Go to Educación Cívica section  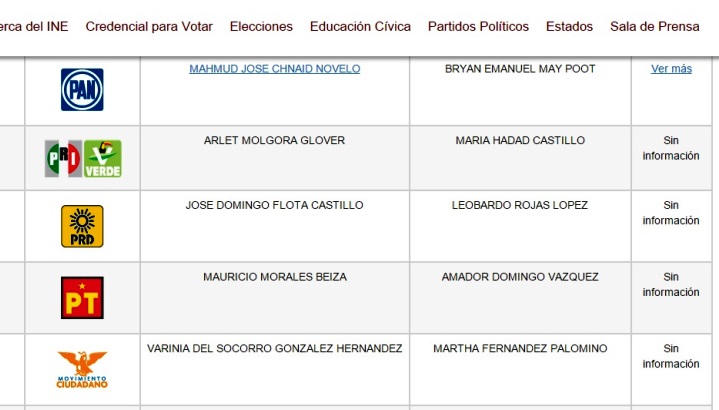(x=360, y=27)
